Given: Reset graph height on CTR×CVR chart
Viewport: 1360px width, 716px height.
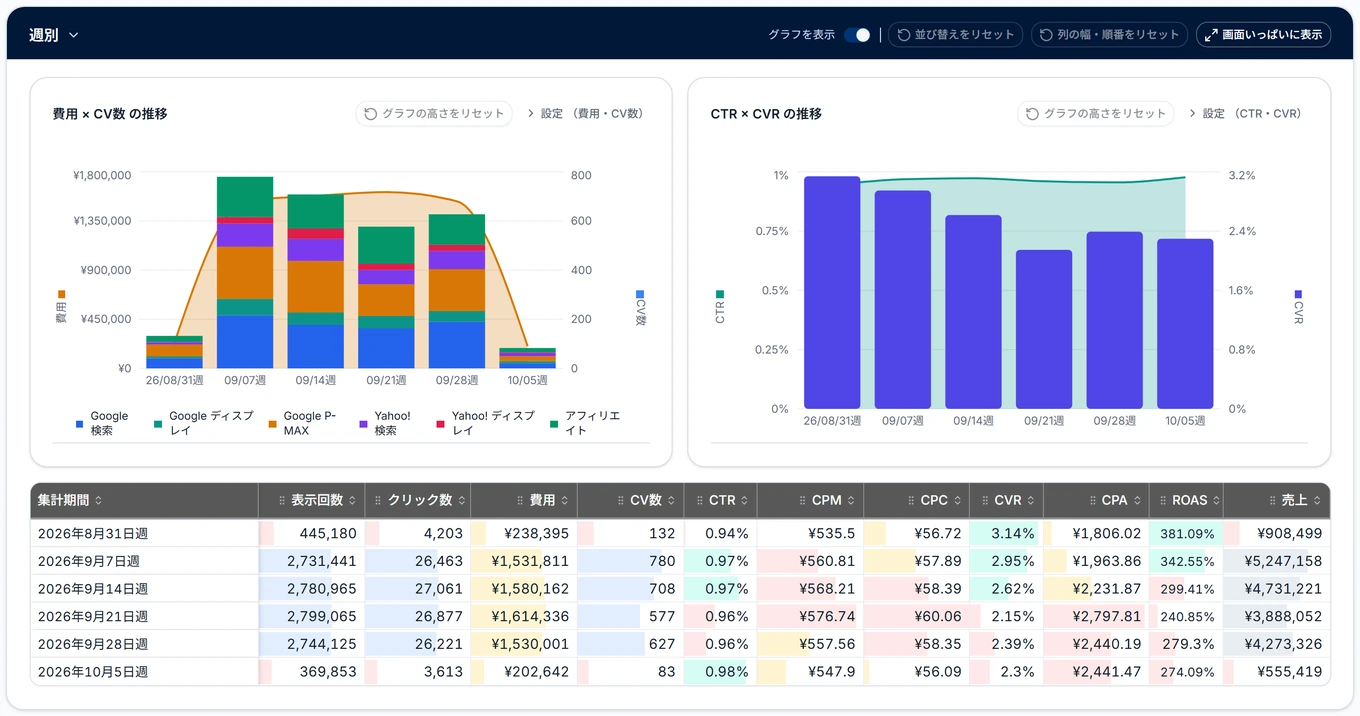Looking at the screenshot, I should click(1096, 114).
